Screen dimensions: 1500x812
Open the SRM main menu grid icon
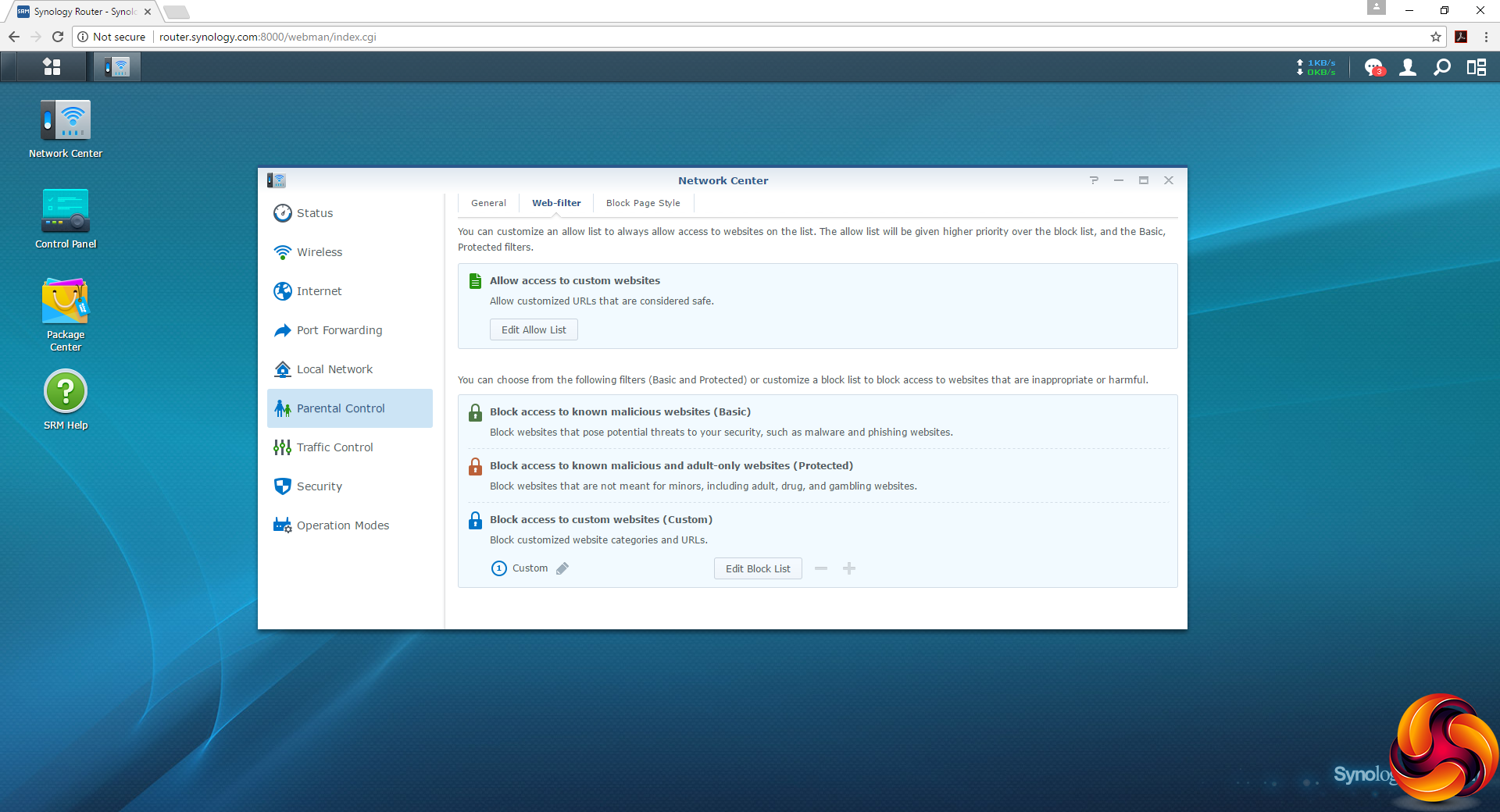pos(52,67)
